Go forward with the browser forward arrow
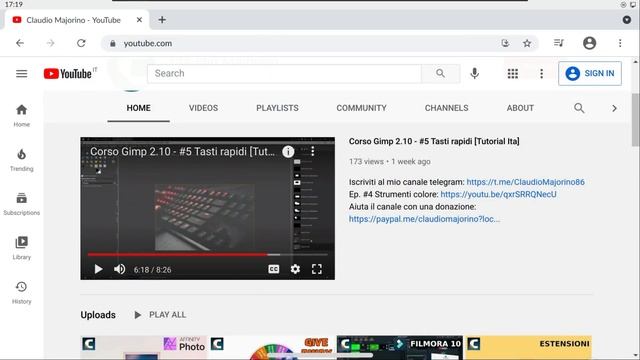The width and height of the screenshot is (640, 360). click(x=50, y=43)
